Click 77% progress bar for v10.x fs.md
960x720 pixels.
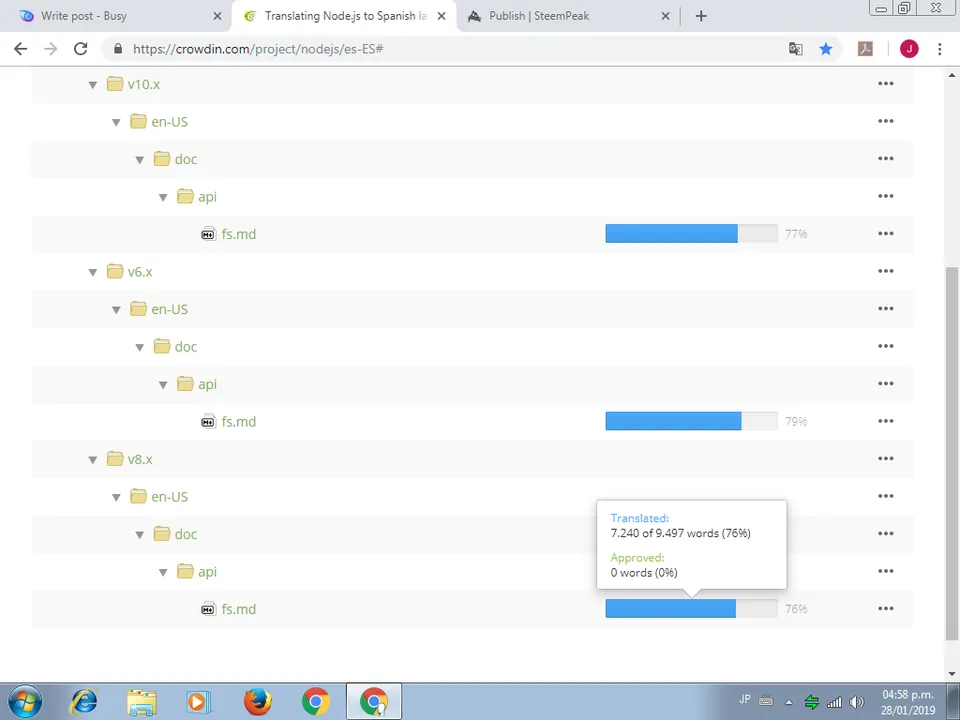click(691, 233)
